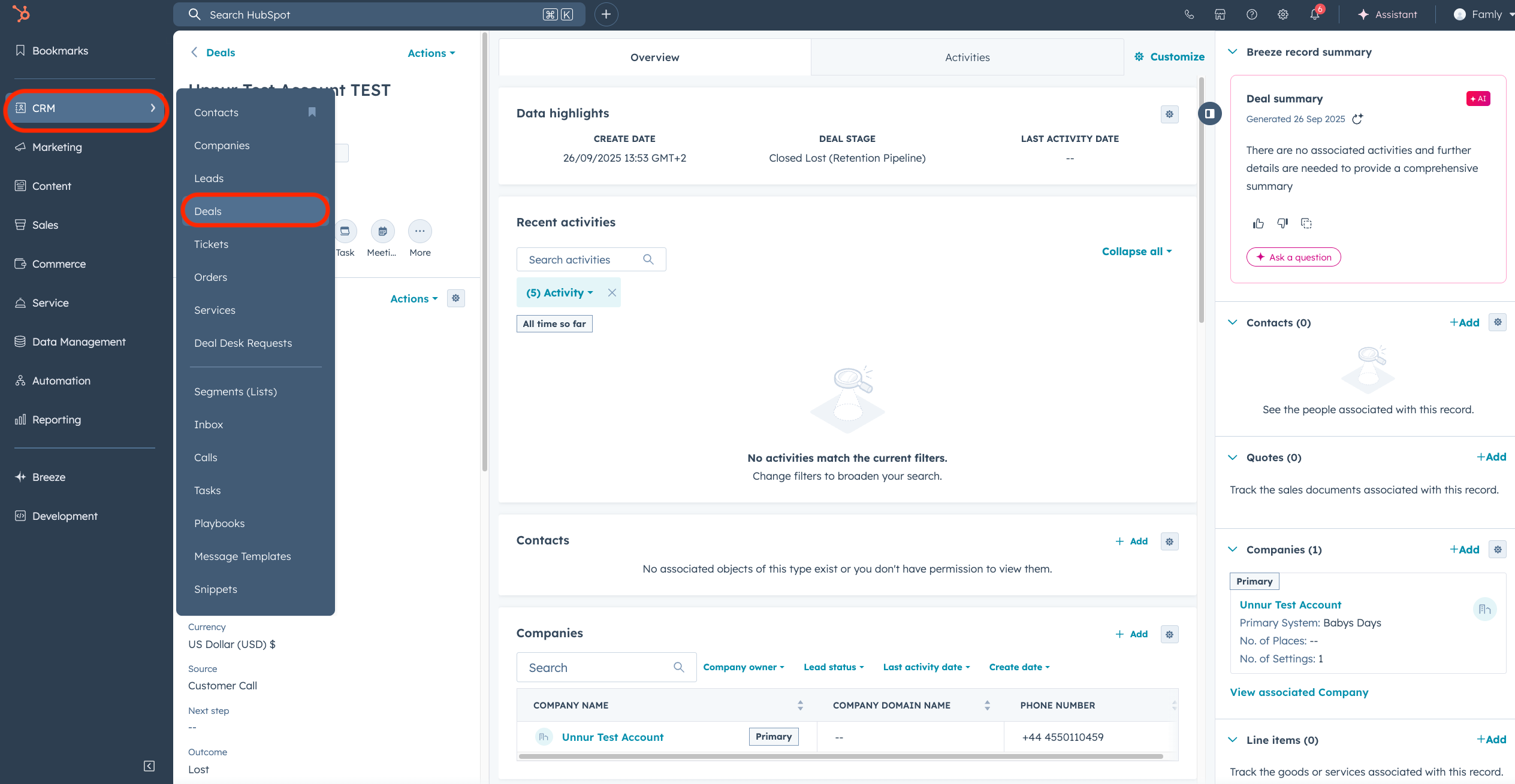Remove the (5) Activity filter
The width and height of the screenshot is (1515, 784).
point(612,293)
